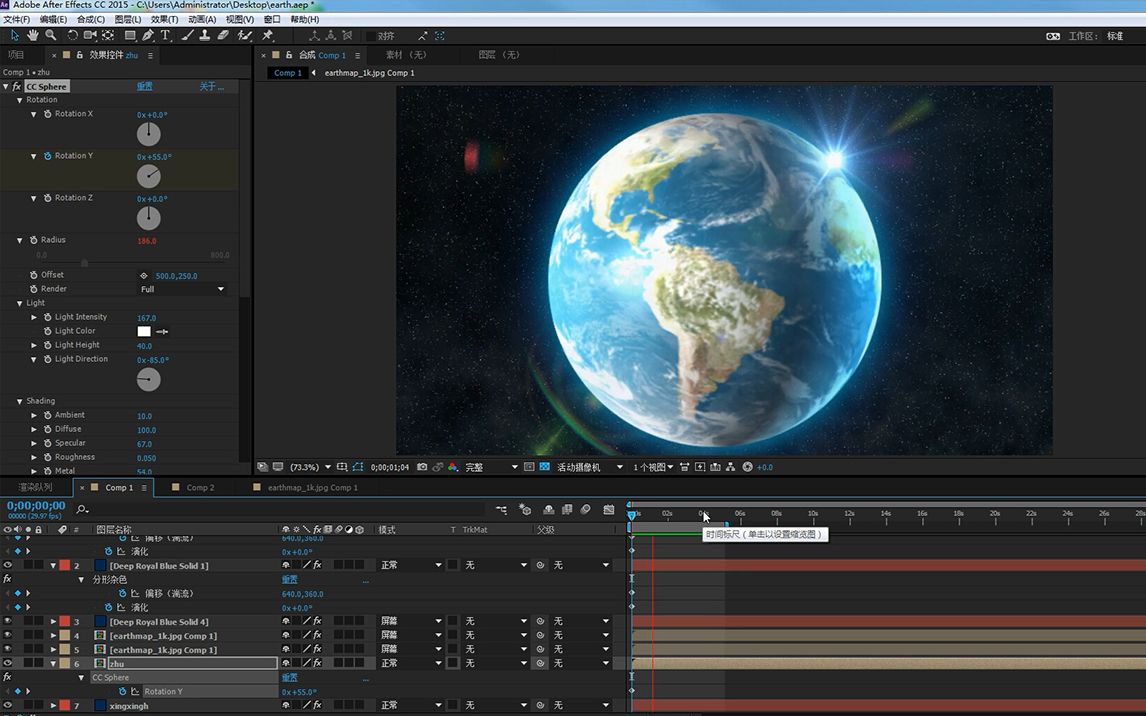Screen dimensions: 1146x716
Task: Toggle visibility of xingxingh layer
Action: [7, 706]
